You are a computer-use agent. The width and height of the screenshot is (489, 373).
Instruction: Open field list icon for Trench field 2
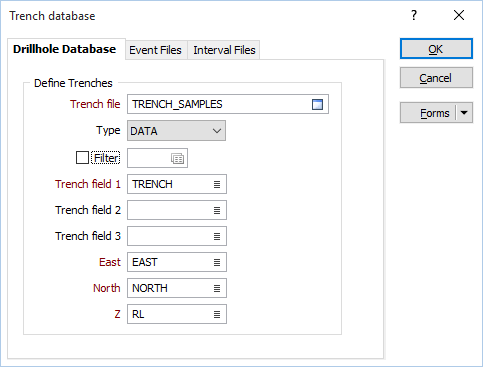(x=217, y=210)
